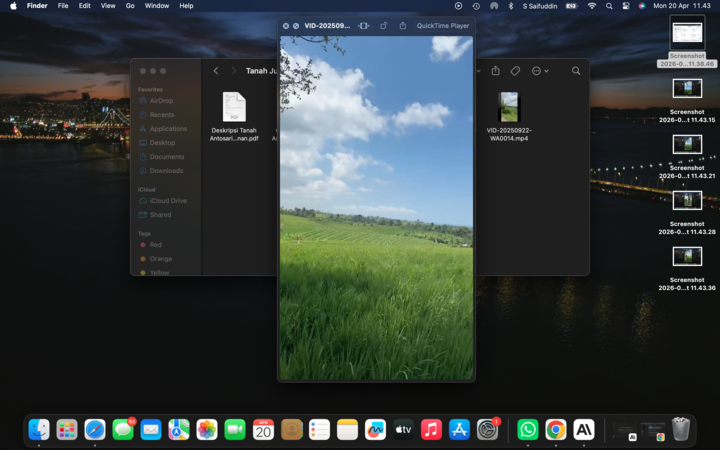Open video with QuickTime Player button

(443, 26)
